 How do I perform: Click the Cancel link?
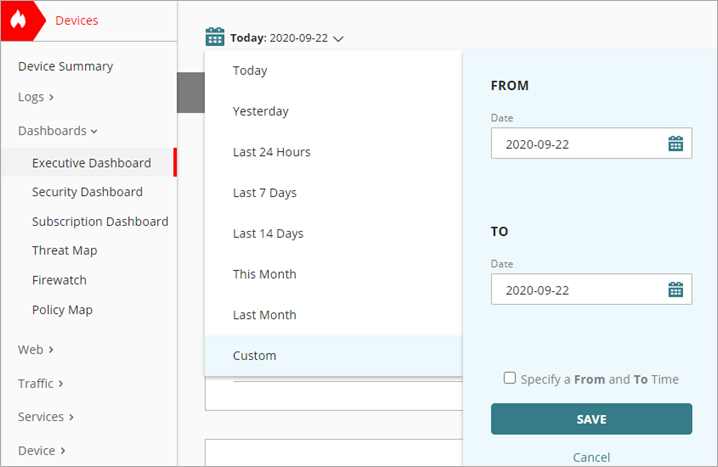pyautogui.click(x=591, y=457)
